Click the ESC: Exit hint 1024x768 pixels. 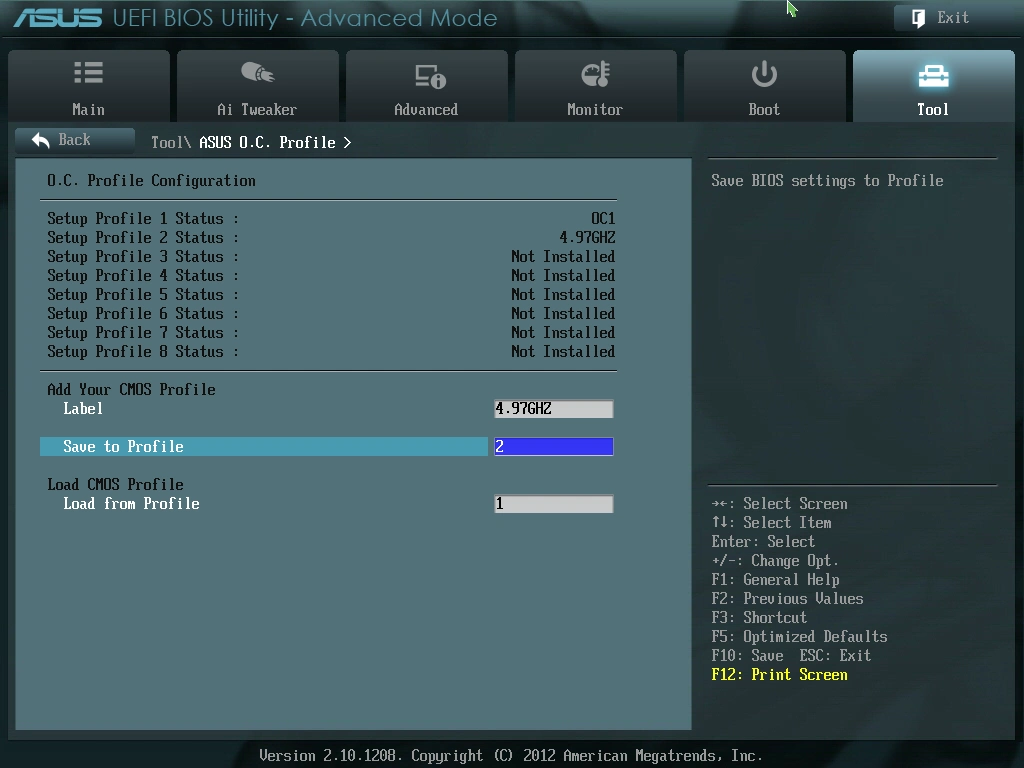coord(835,656)
